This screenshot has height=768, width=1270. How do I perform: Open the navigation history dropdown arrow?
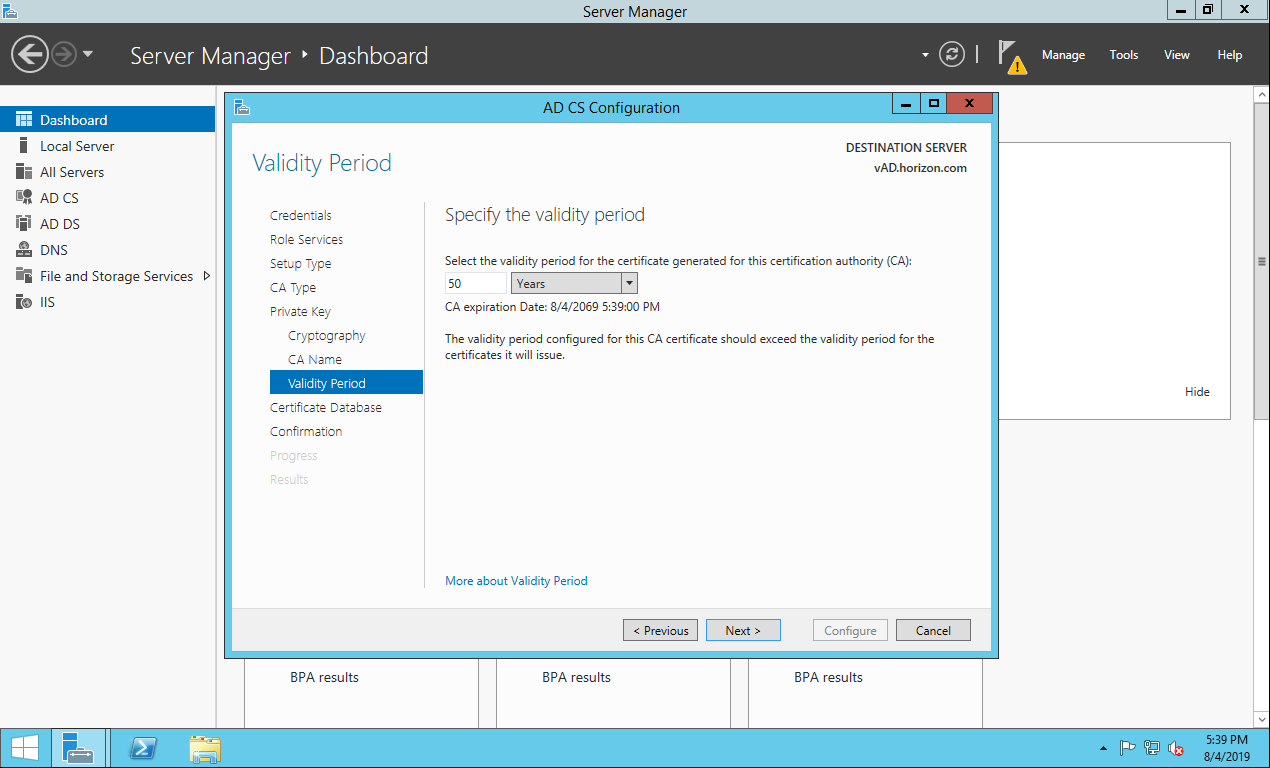(x=88, y=54)
